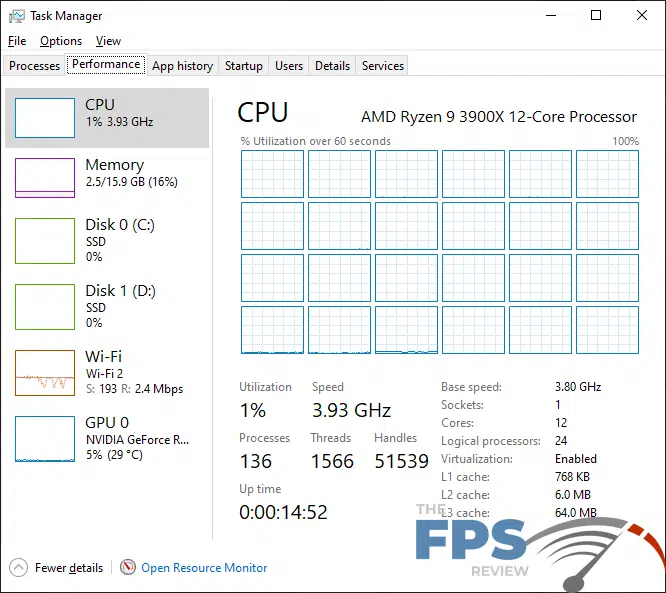This screenshot has width=666, height=593.
Task: Open Resource Monitor link
Action: (x=204, y=568)
